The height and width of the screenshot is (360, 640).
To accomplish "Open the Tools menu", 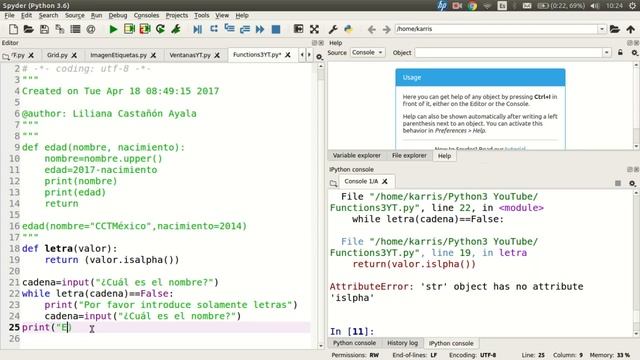I will point(201,16).
